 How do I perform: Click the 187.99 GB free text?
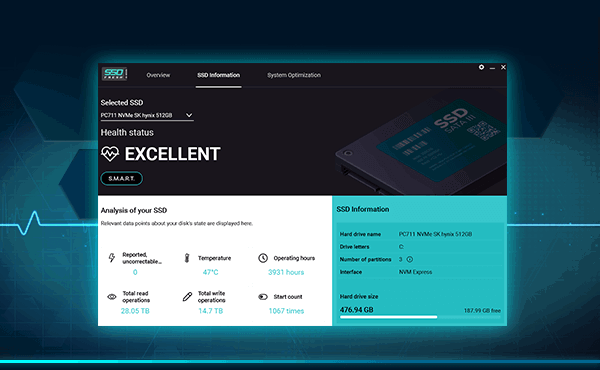[482, 311]
